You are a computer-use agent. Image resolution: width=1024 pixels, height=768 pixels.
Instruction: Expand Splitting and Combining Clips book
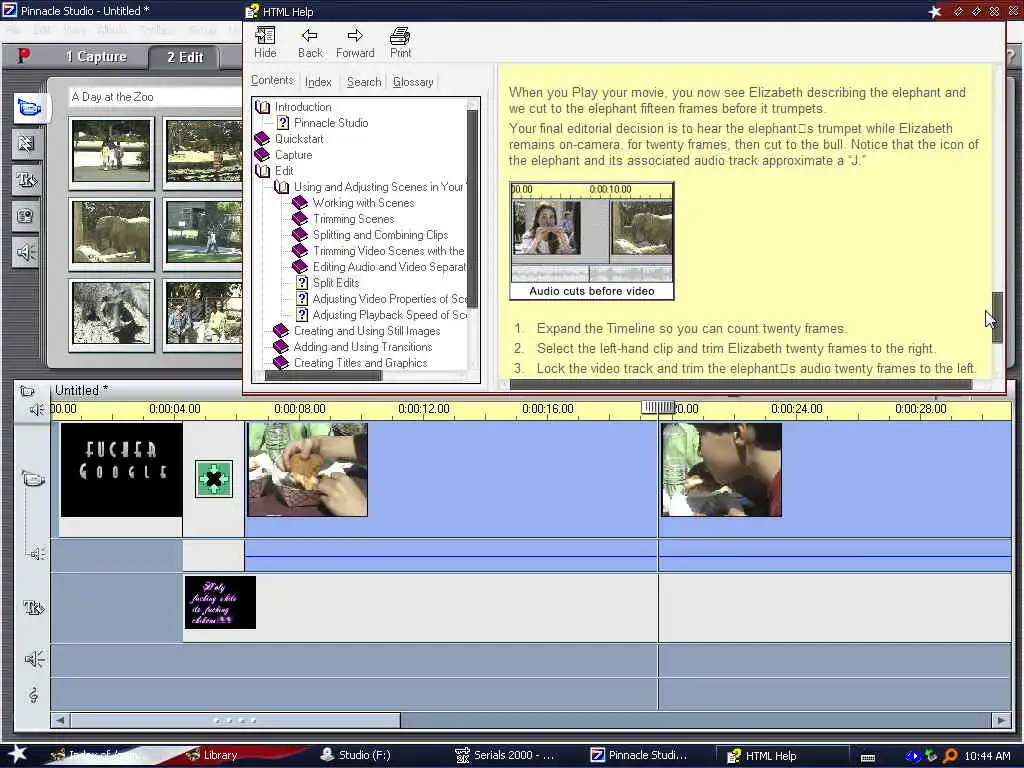click(x=300, y=235)
